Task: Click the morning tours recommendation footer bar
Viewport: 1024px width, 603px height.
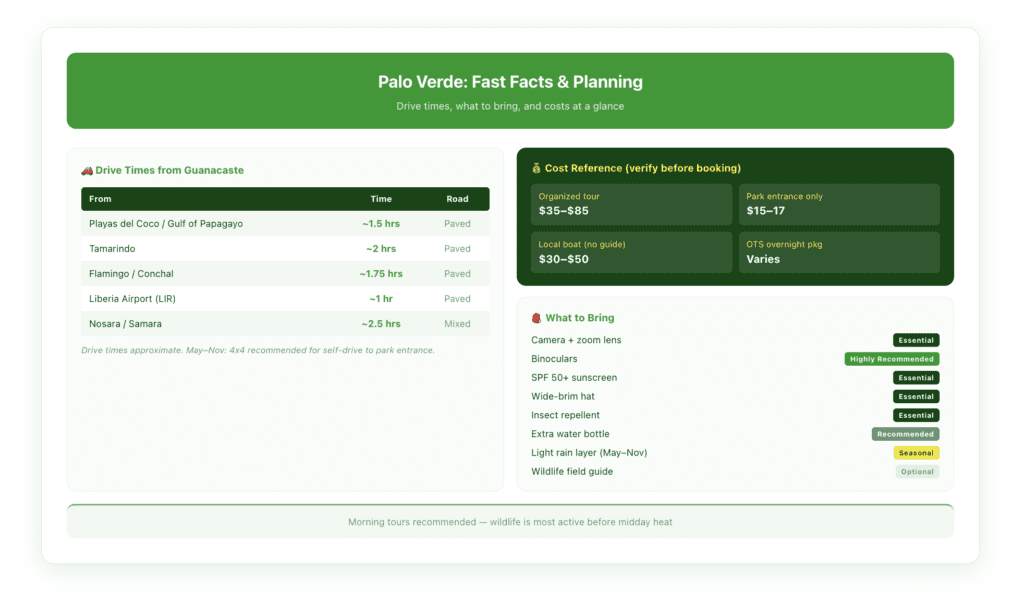Action: 511,521
